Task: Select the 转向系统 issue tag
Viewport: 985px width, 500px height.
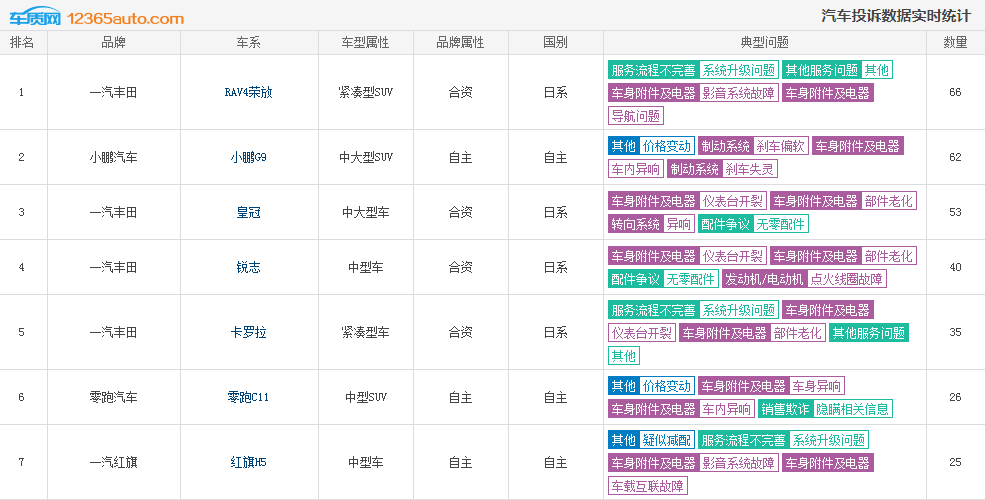Action: coord(635,224)
